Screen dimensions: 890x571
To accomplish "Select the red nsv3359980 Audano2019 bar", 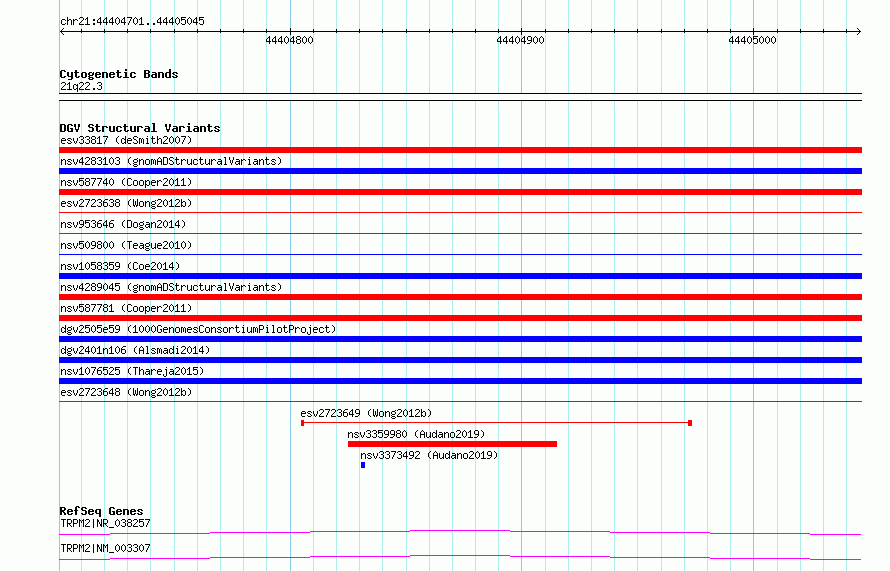I will pos(452,444).
